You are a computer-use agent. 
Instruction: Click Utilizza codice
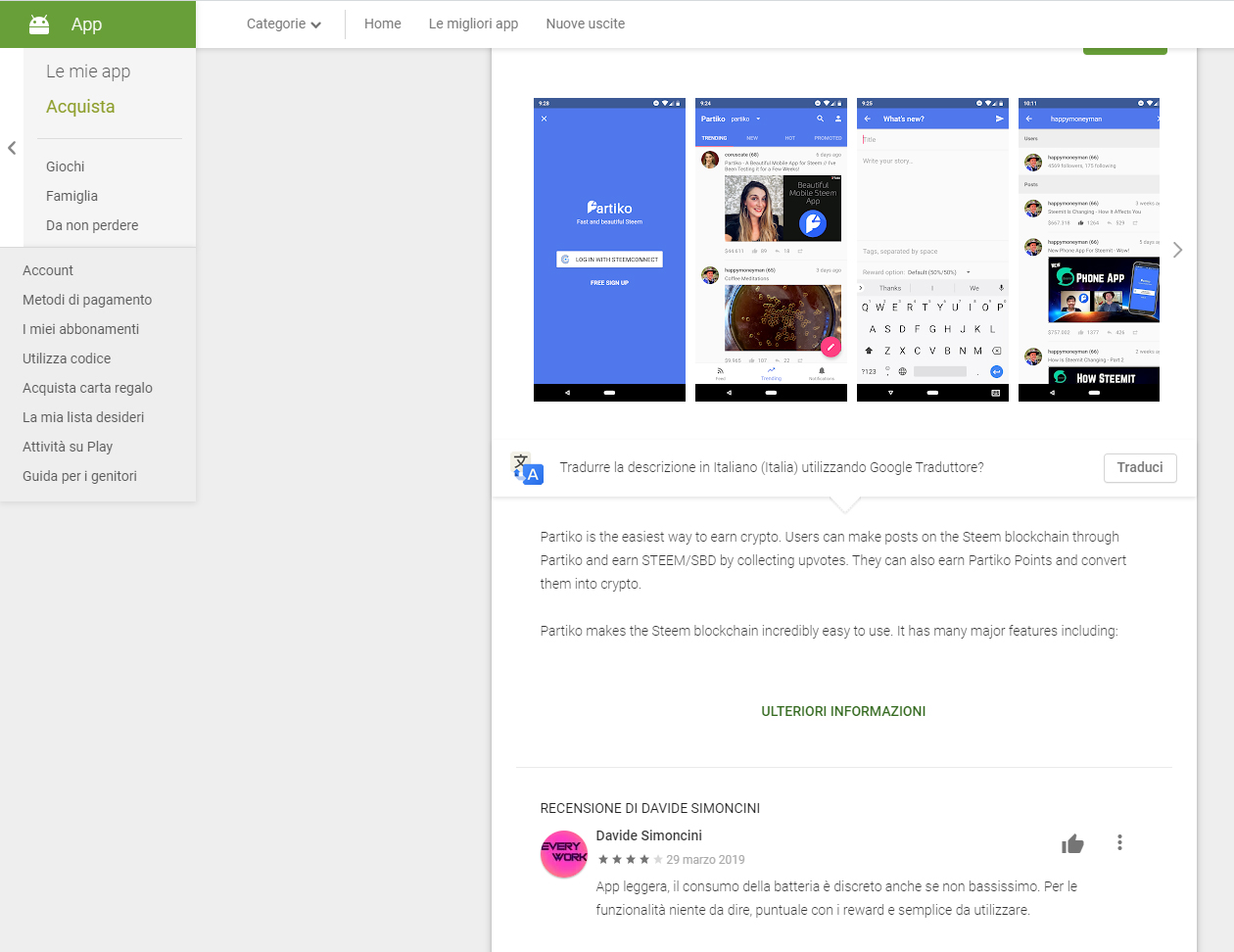(67, 358)
